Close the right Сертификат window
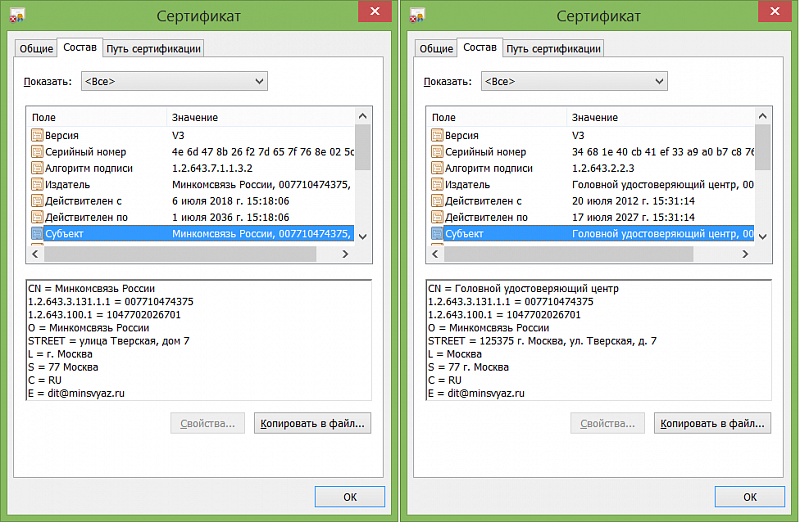 click(774, 11)
